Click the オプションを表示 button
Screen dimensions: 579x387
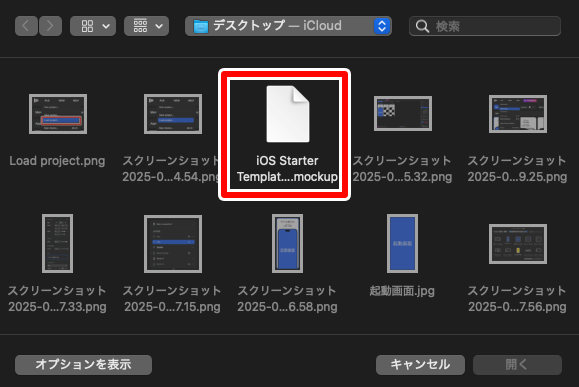point(83,365)
